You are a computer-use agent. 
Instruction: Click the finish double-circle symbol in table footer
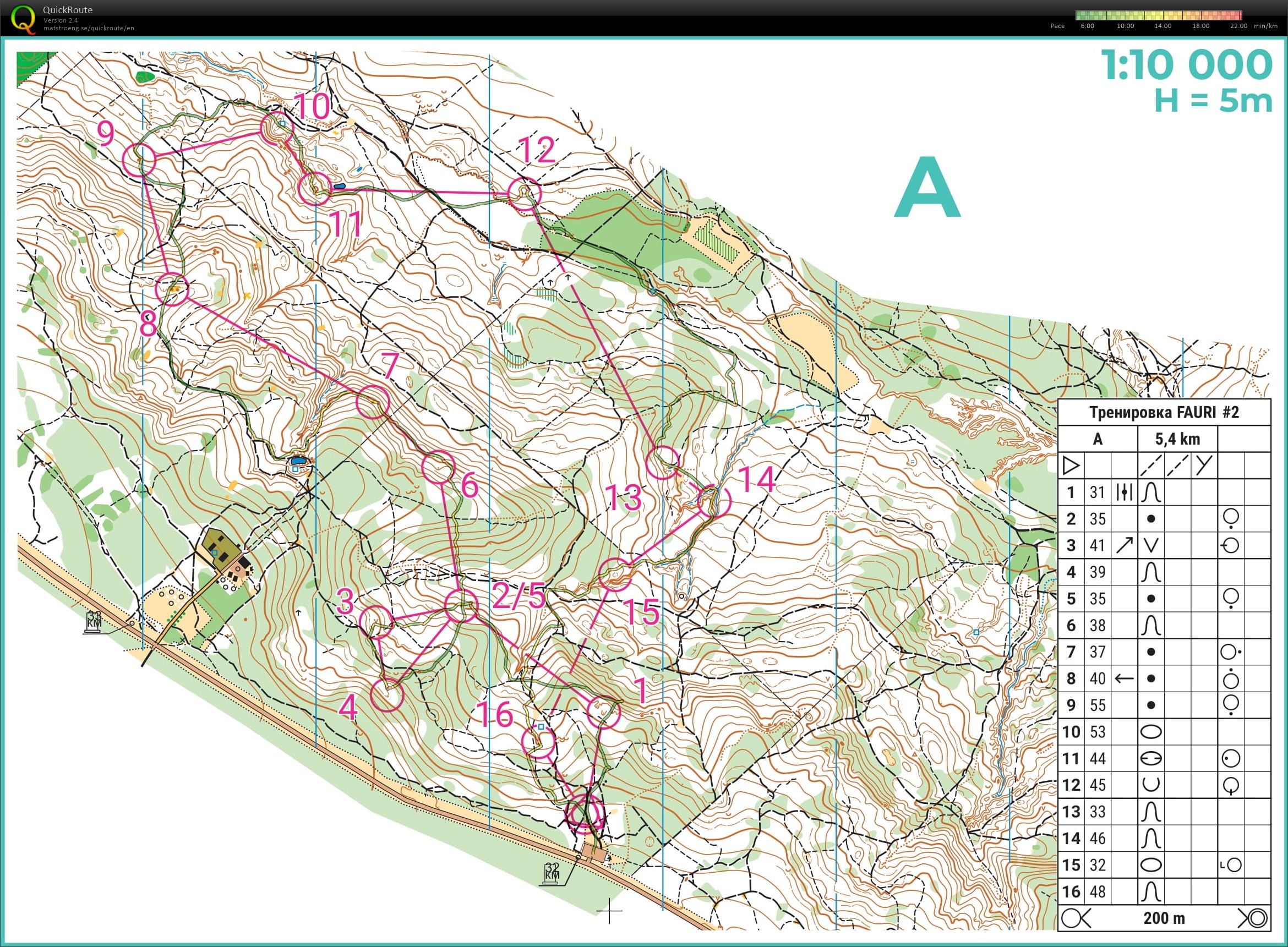pyautogui.click(x=1257, y=918)
